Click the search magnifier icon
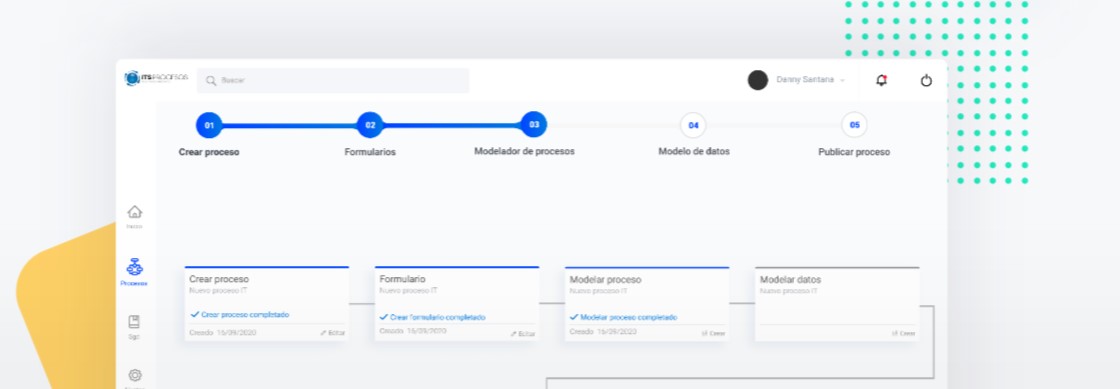Screen dimensions: 1120x389 (x=211, y=81)
